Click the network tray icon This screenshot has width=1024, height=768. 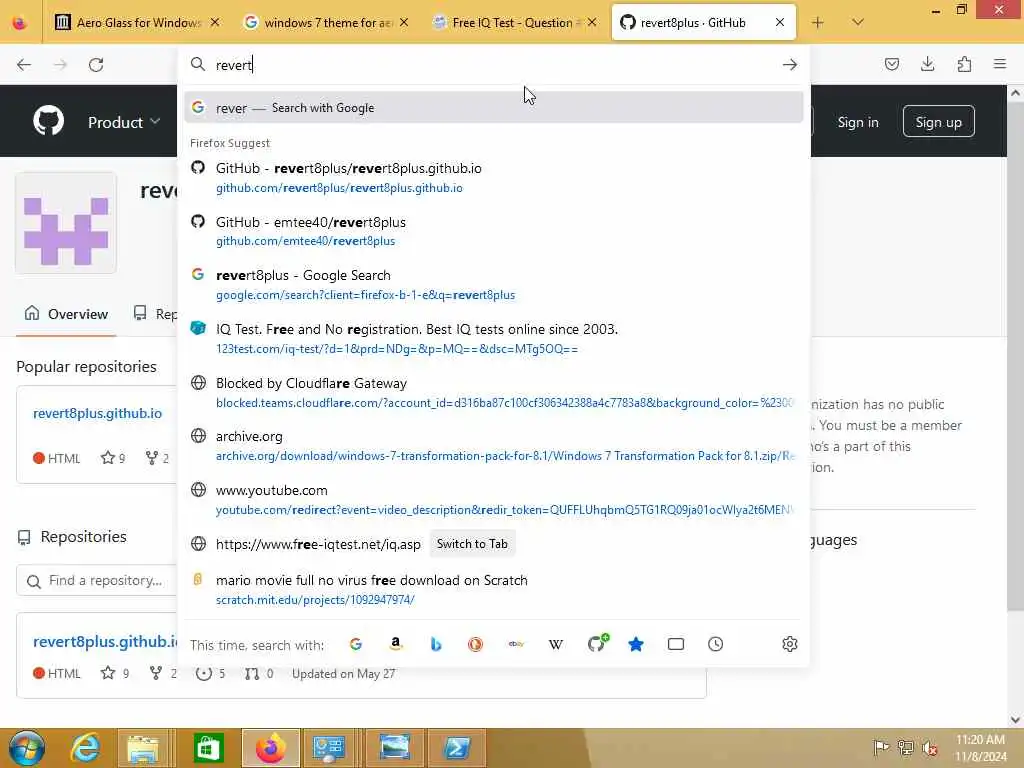[x=905, y=747]
